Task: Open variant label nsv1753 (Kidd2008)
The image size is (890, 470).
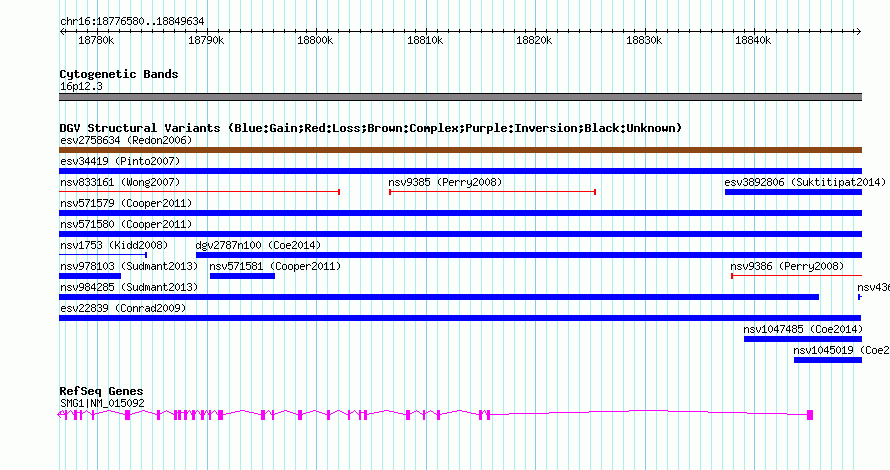Action: [114, 245]
